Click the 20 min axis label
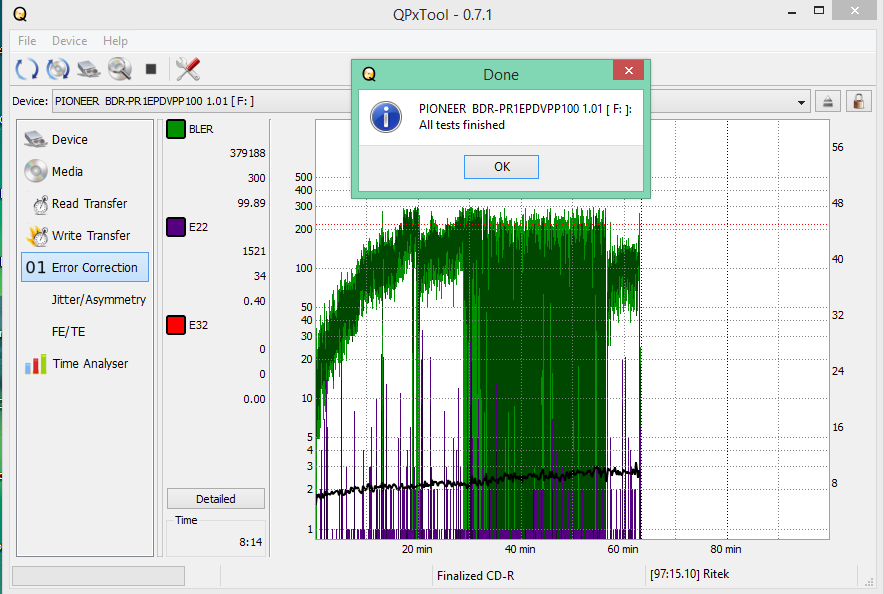The height and width of the screenshot is (594, 884). pos(417,549)
